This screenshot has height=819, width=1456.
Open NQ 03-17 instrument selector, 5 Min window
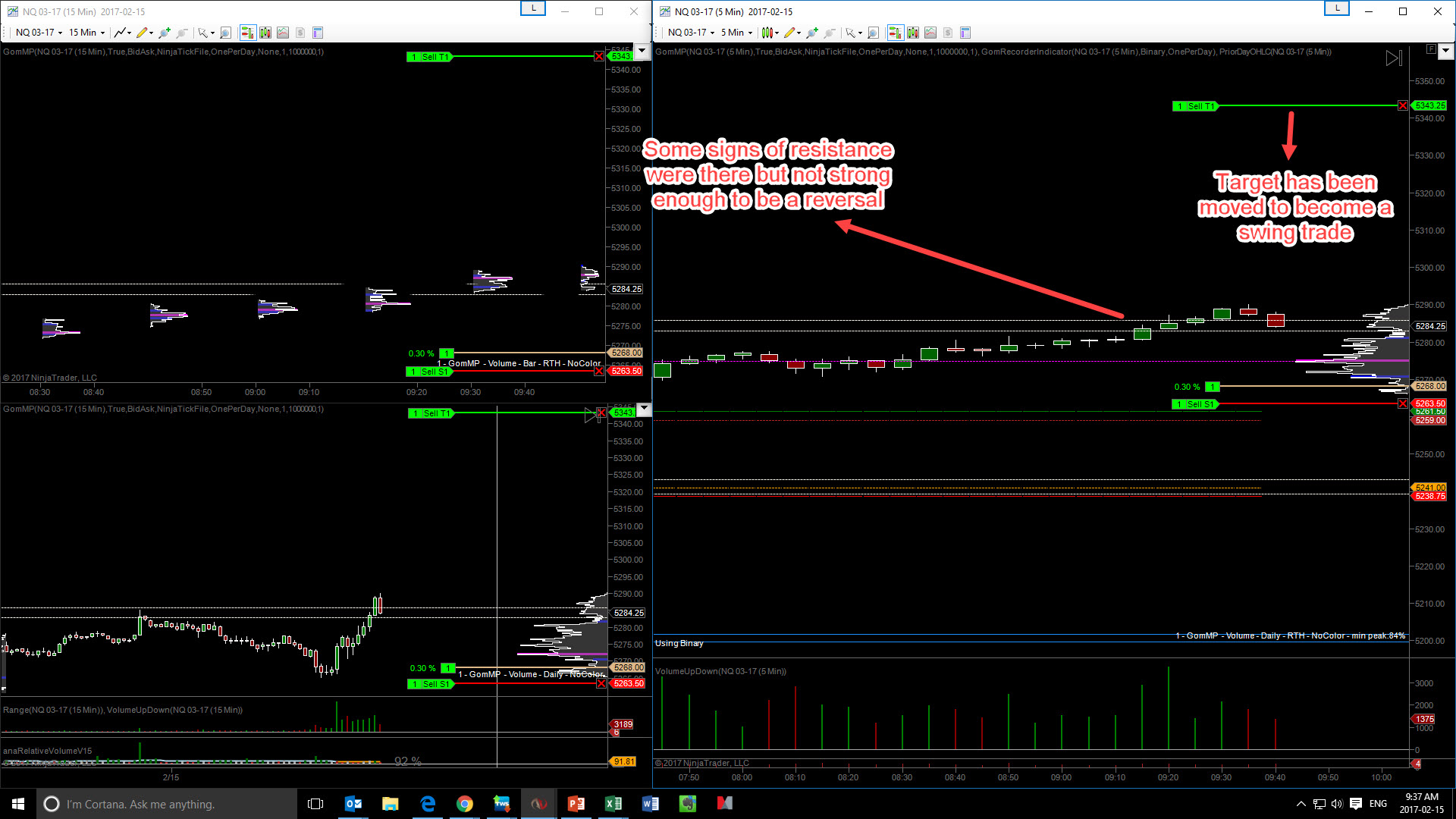(691, 33)
